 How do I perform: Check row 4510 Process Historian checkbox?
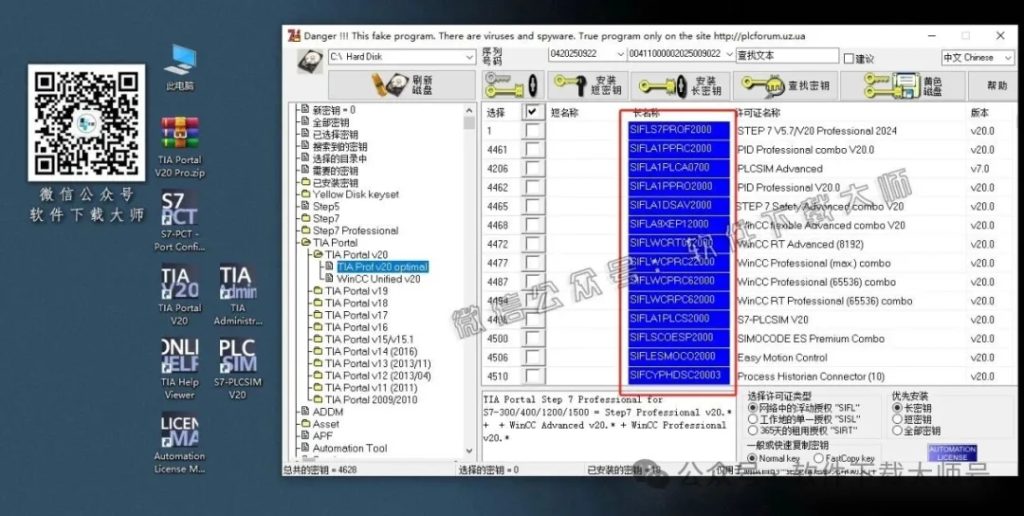point(533,376)
